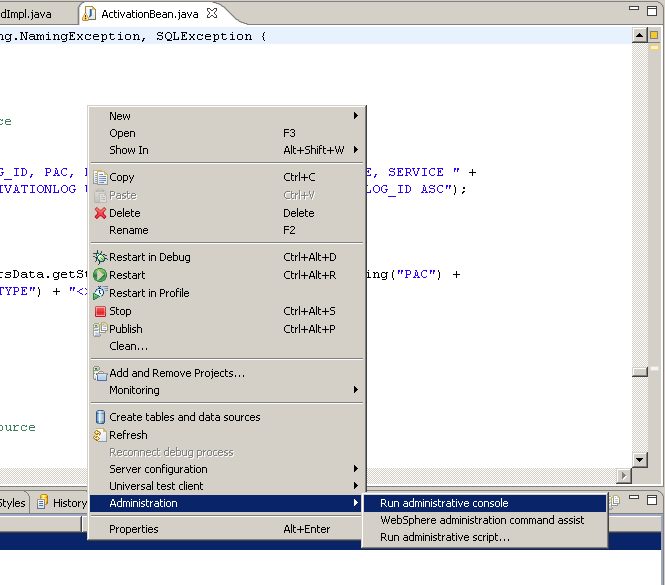Click the Monitoring menu label

click(134, 390)
